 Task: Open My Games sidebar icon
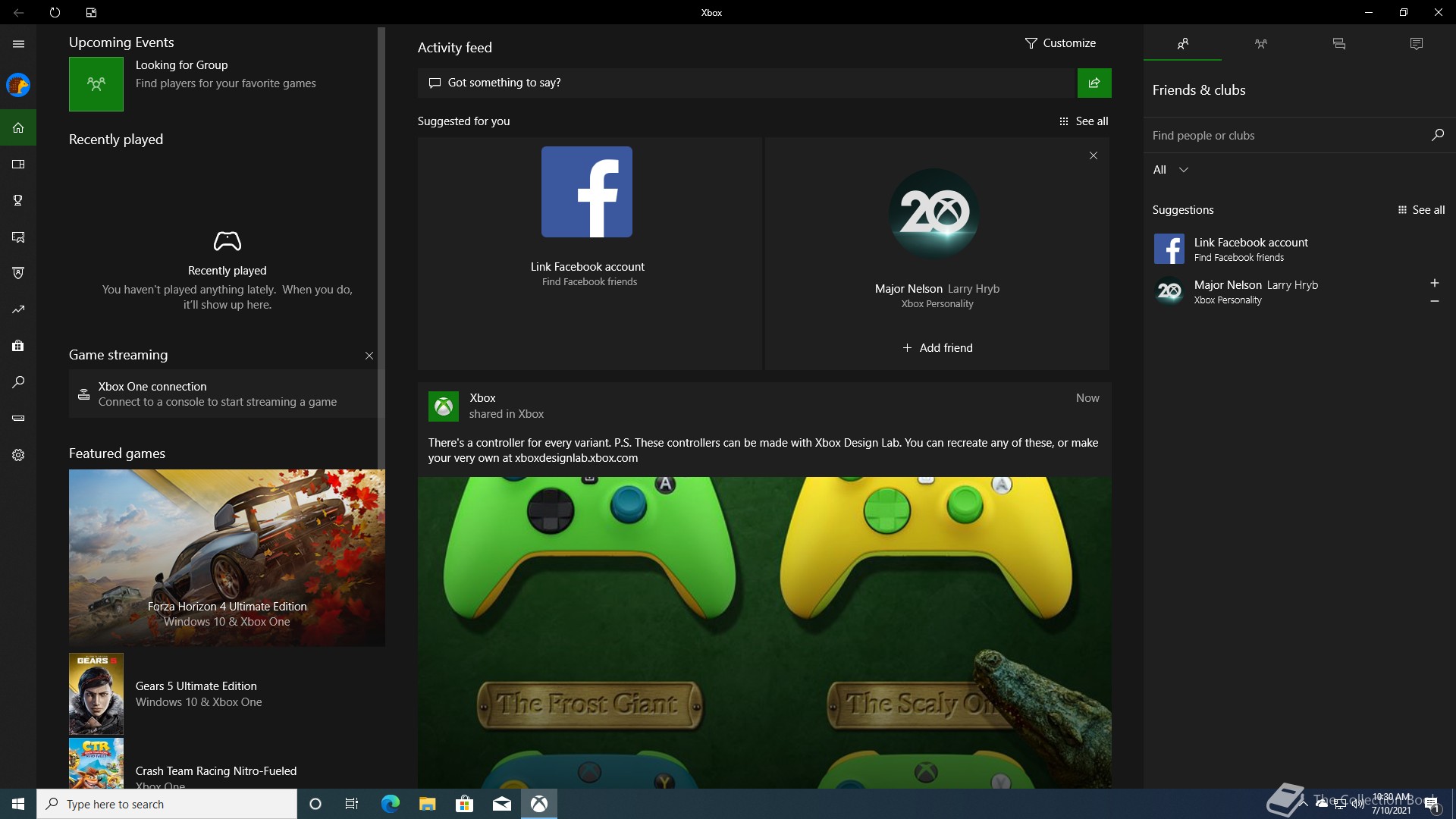click(18, 164)
